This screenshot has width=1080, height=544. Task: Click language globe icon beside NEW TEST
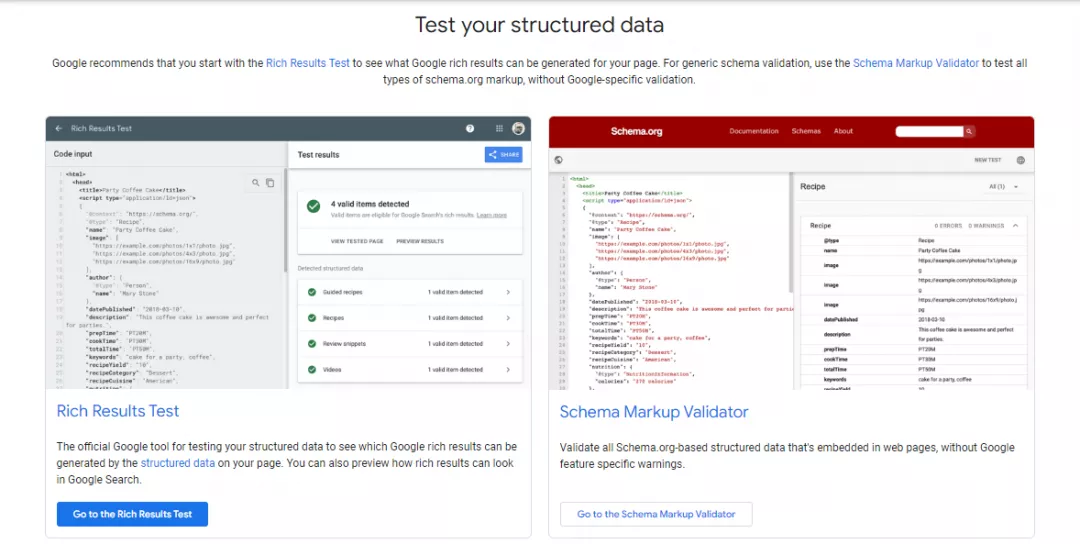[x=1021, y=160]
